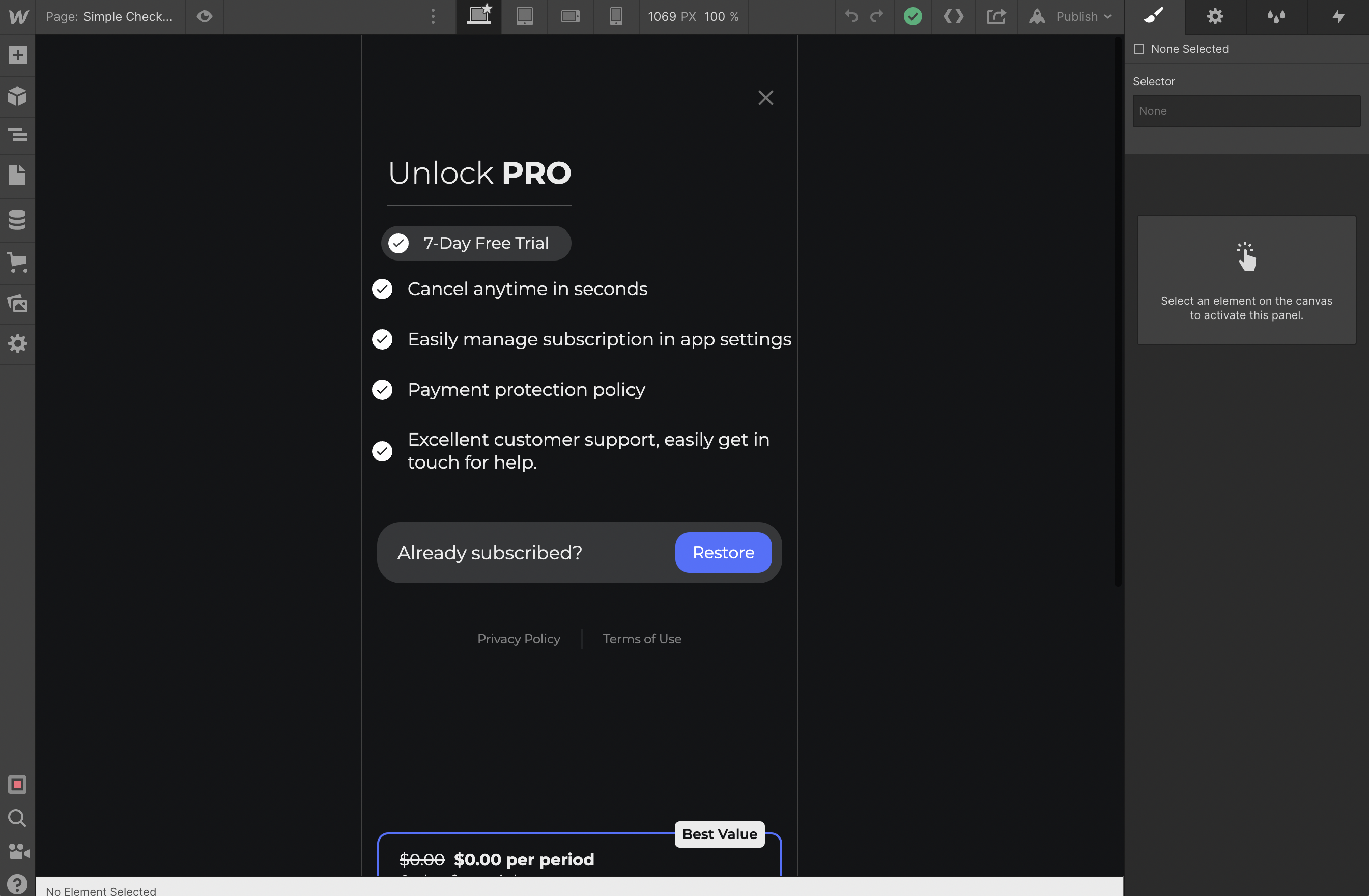Open the Pages panel
The image size is (1369, 896).
[17, 175]
